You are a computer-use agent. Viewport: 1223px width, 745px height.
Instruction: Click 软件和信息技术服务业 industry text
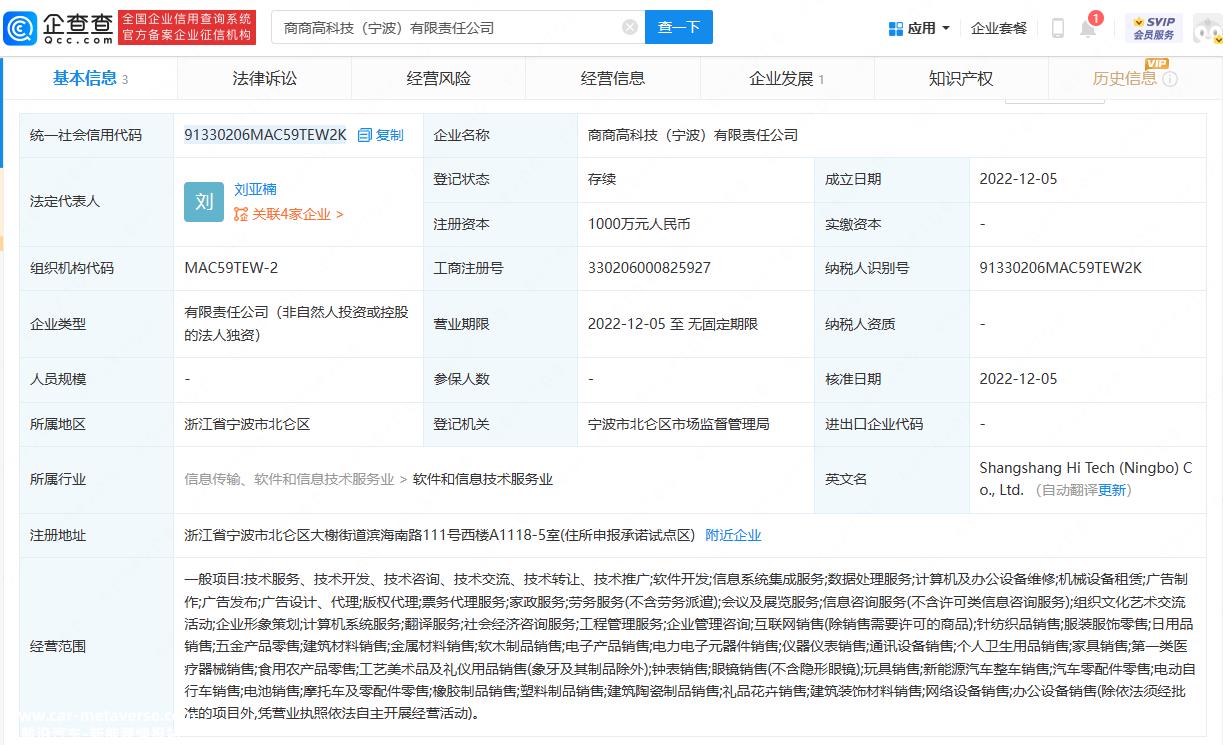click(x=483, y=479)
